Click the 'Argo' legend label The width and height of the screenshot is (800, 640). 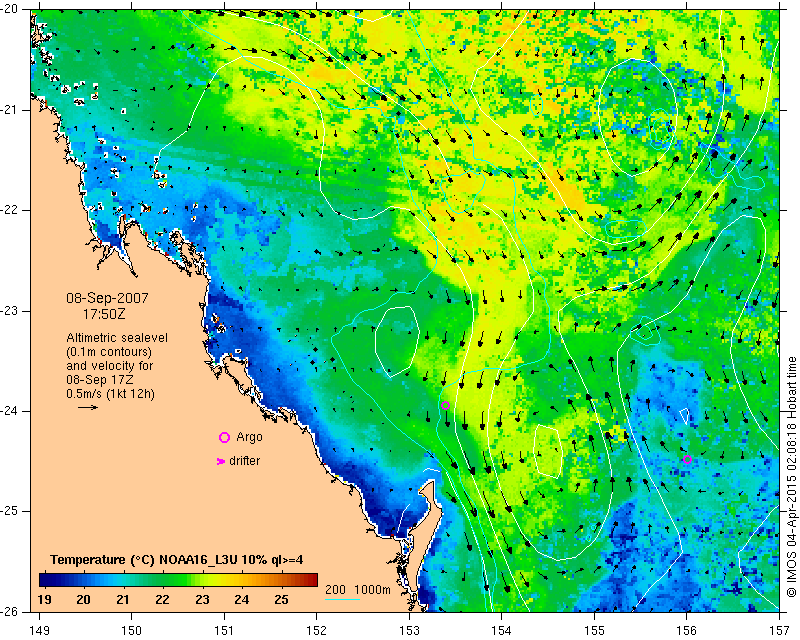point(249,437)
